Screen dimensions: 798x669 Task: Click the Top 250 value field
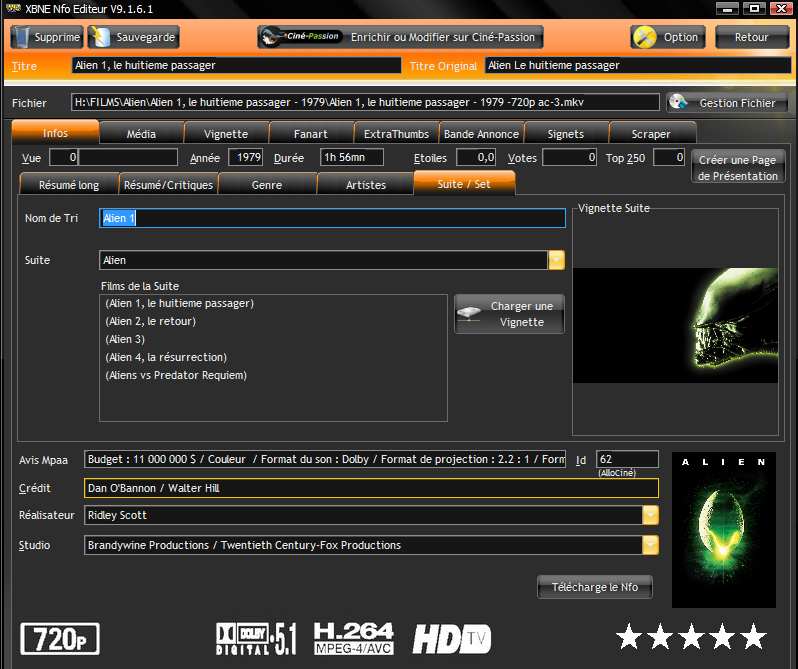coord(669,157)
